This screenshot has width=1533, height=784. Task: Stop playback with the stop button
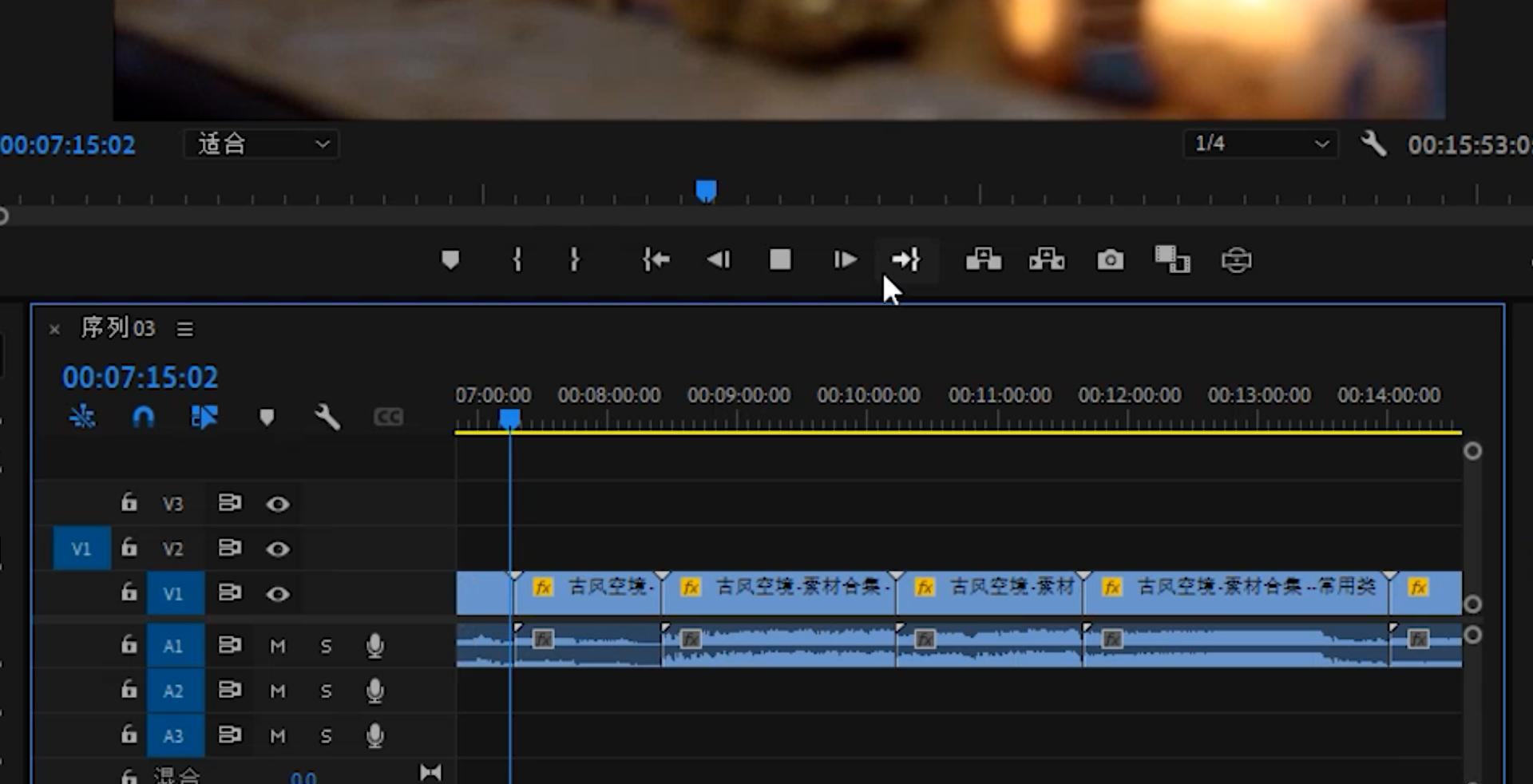pyautogui.click(x=780, y=260)
